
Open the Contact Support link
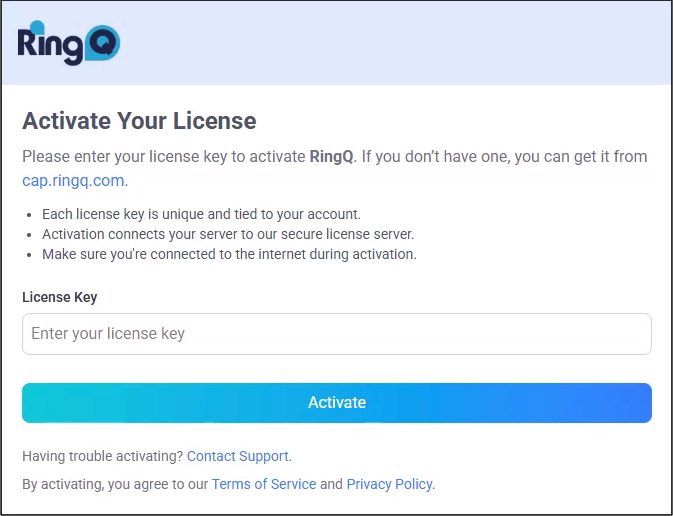click(x=238, y=456)
